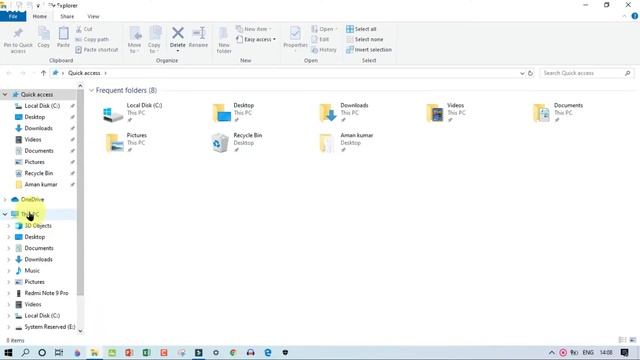Open the Documents frequent folder
This screenshot has height=360, width=640.
pos(558,113)
